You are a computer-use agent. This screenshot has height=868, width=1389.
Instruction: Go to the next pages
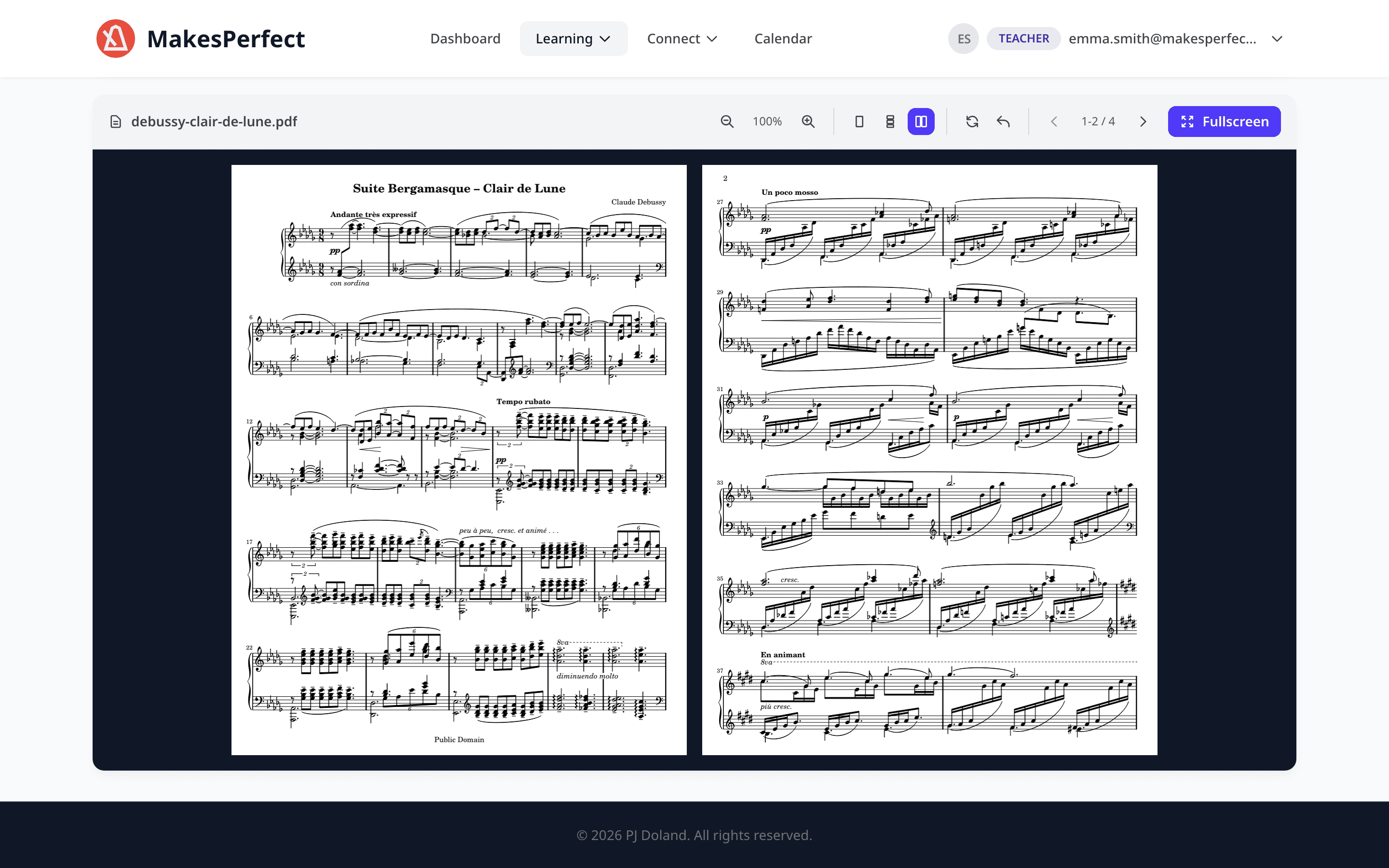1143,122
